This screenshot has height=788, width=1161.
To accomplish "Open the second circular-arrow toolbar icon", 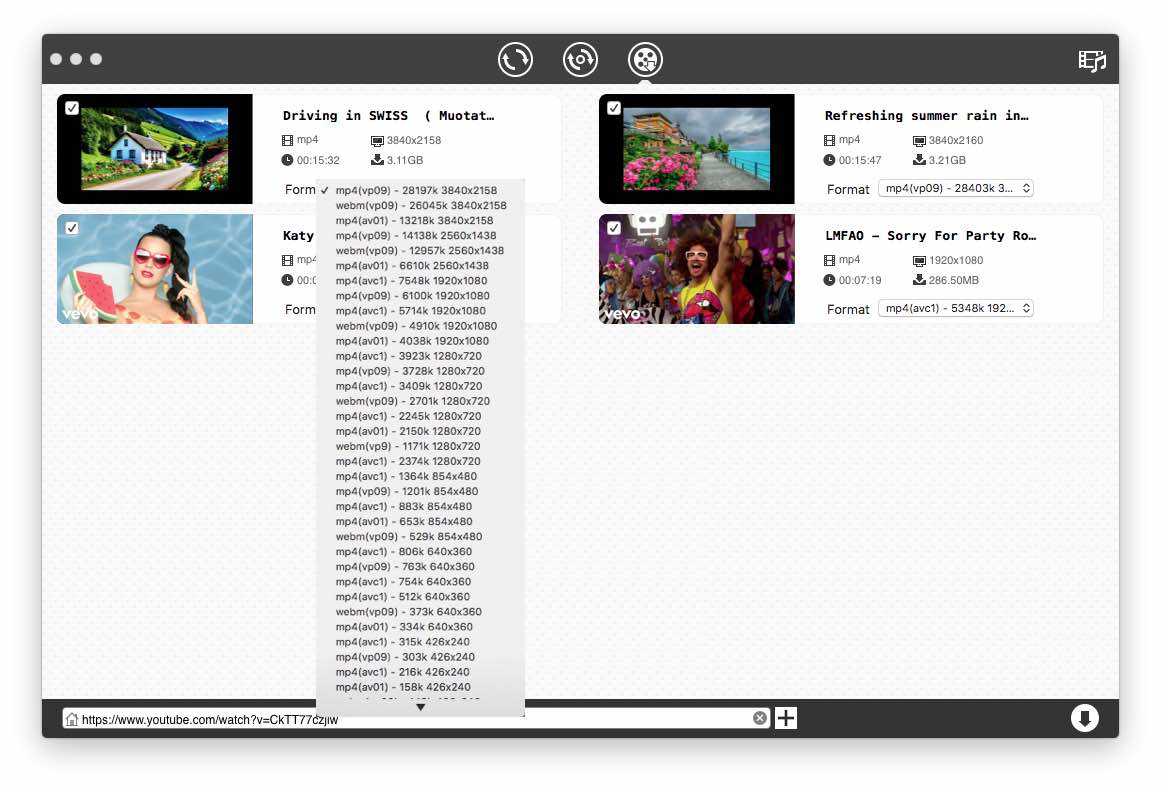I will click(580, 59).
